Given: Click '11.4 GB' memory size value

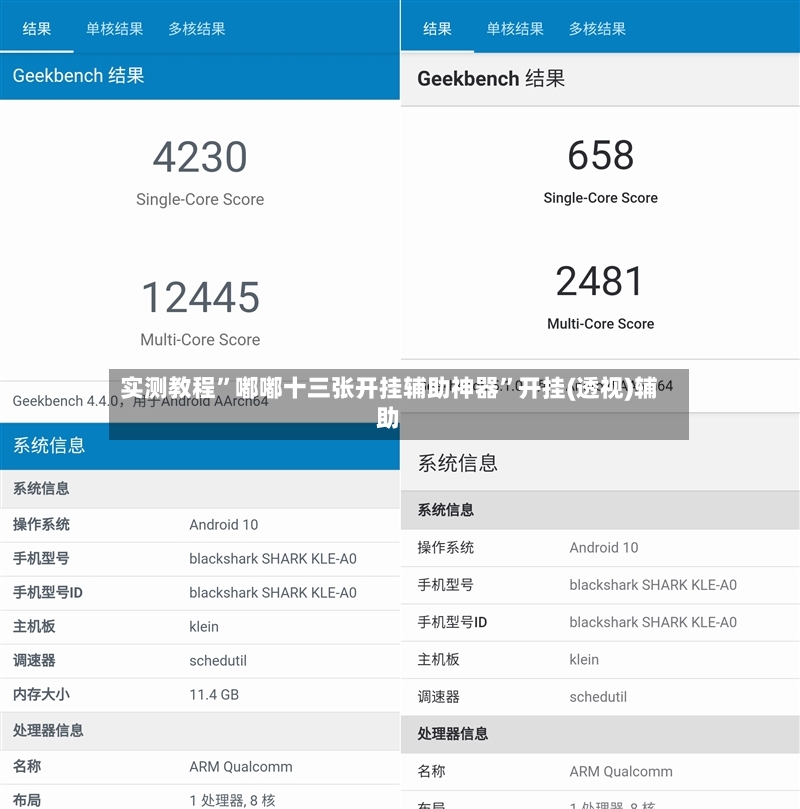Looking at the screenshot, I should pos(214,695).
